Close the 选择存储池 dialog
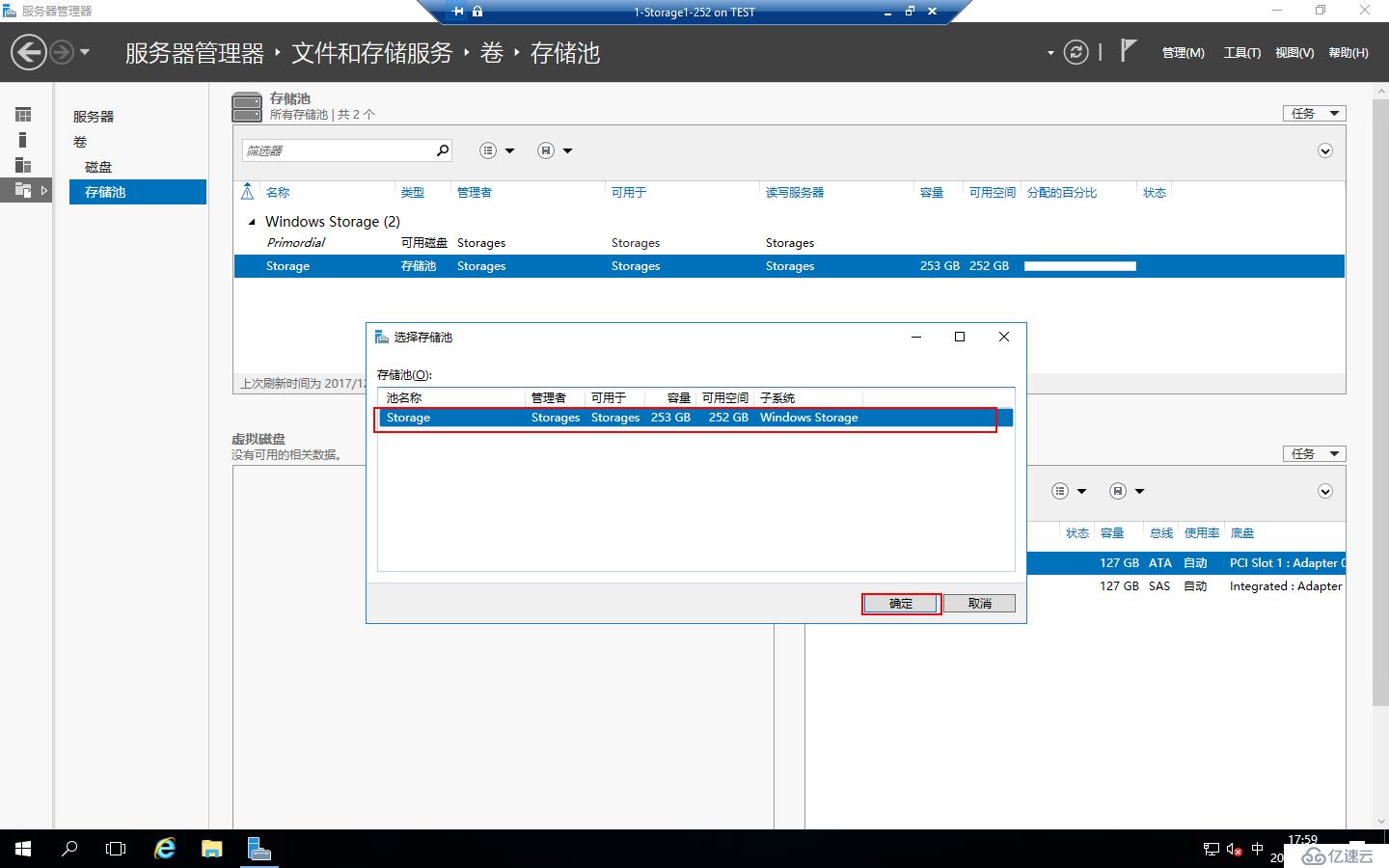 point(1004,337)
